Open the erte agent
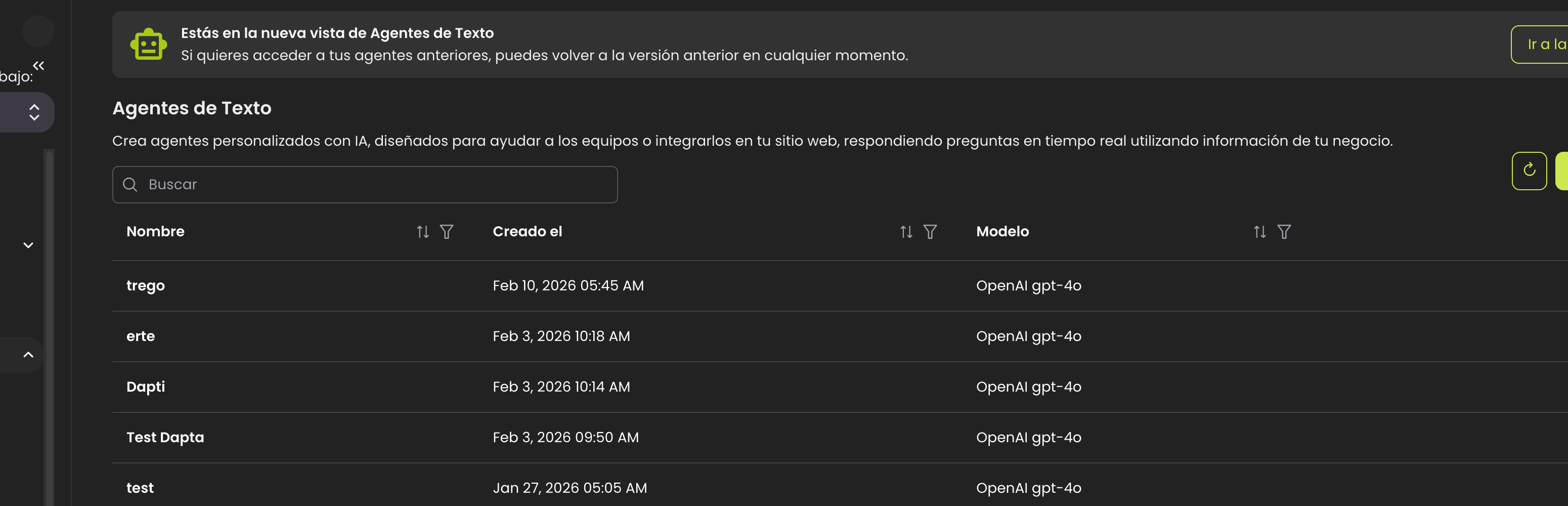This screenshot has width=1568, height=506. pos(141,336)
